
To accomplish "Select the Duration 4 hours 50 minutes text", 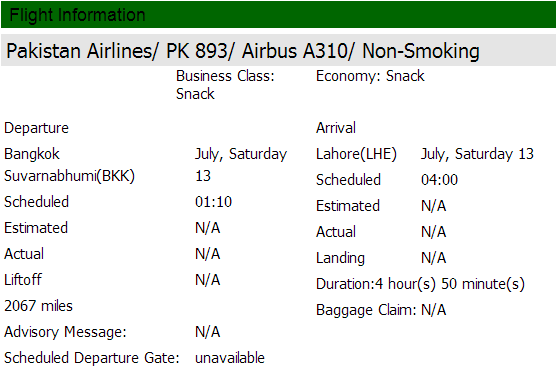I will pyautogui.click(x=420, y=284).
